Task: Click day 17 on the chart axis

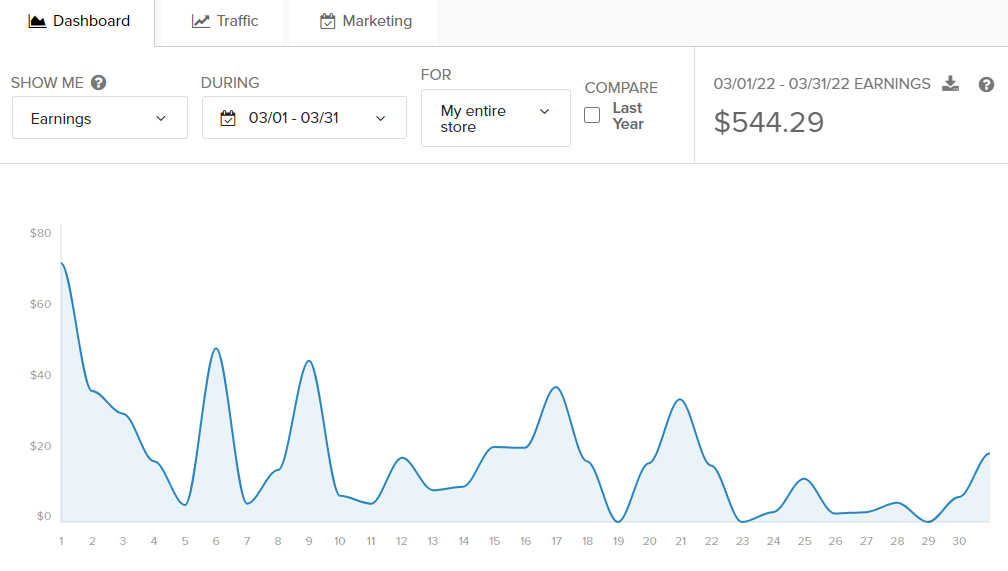Action: pos(557,541)
